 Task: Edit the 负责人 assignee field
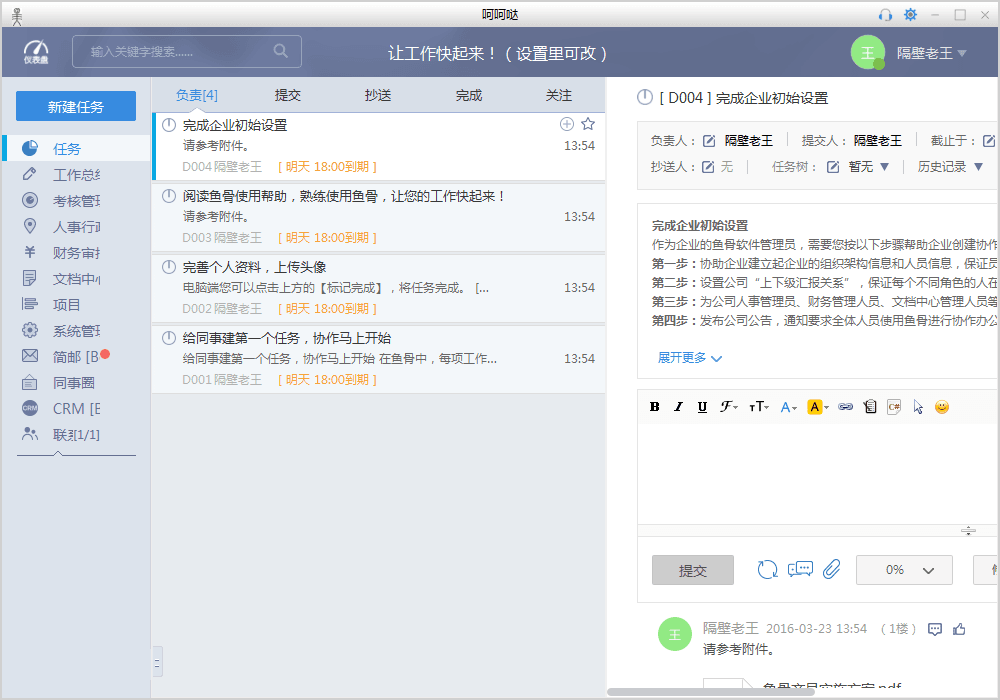(x=709, y=141)
